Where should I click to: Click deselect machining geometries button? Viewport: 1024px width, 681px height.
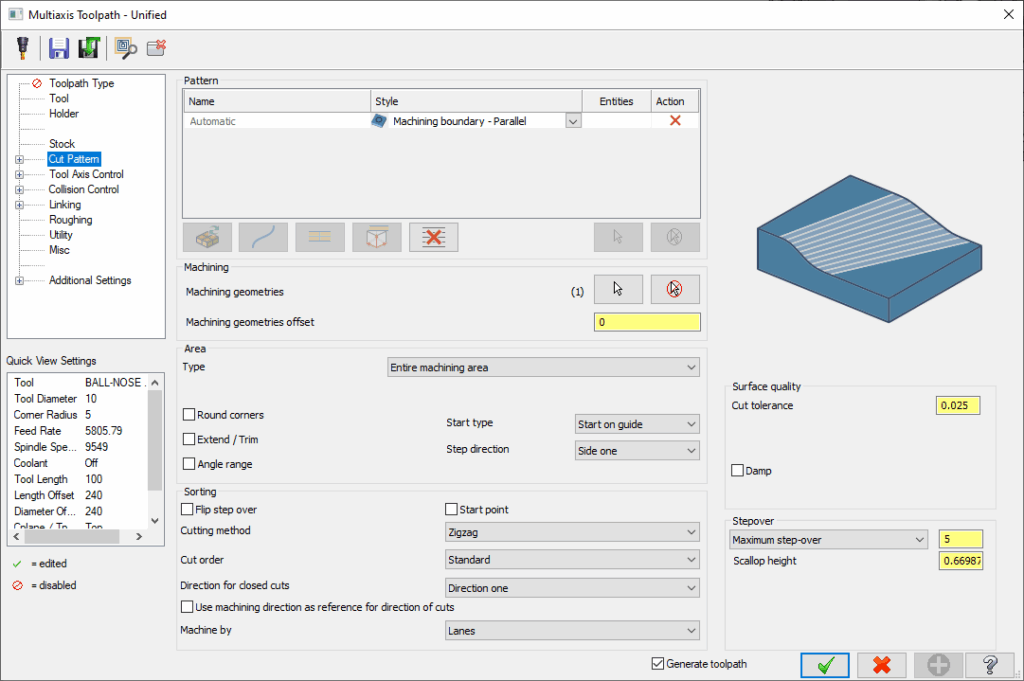[675, 289]
